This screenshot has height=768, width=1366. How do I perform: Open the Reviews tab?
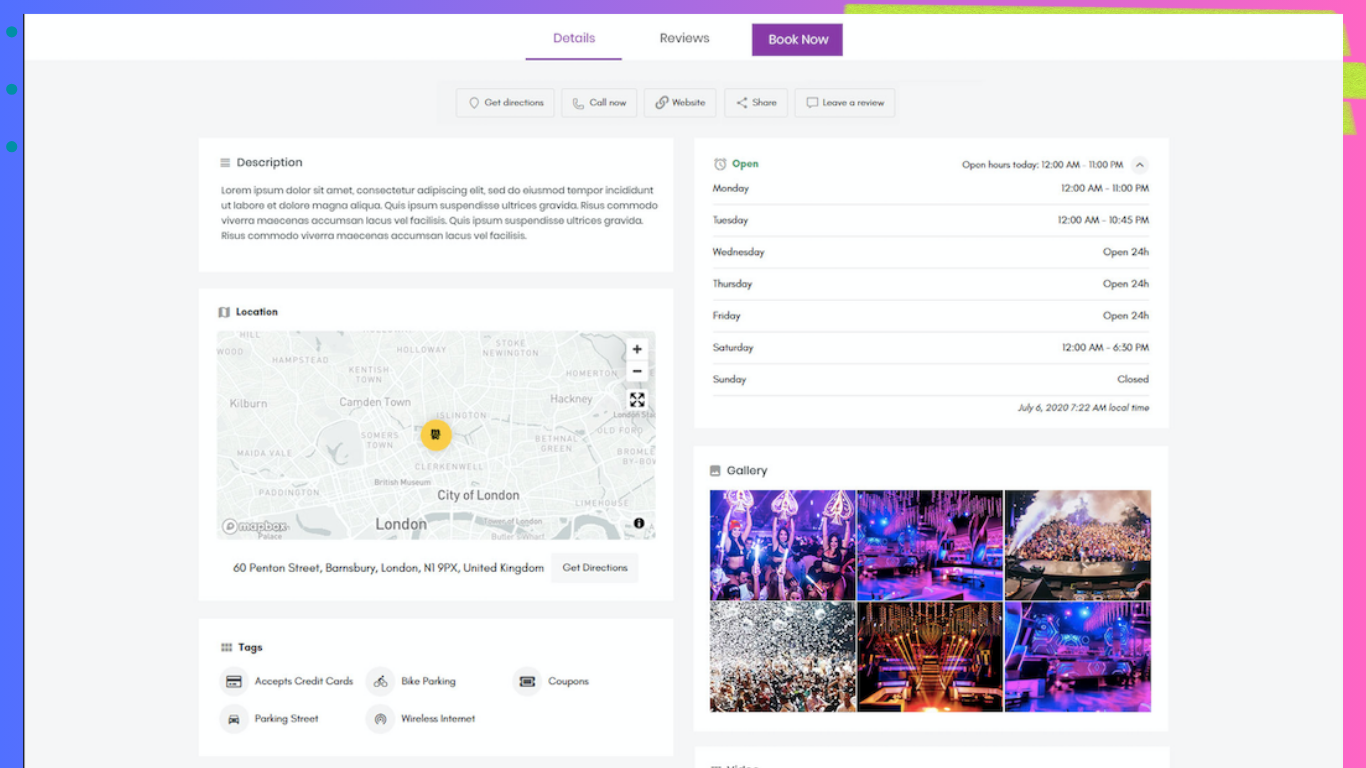pyautogui.click(x=684, y=38)
